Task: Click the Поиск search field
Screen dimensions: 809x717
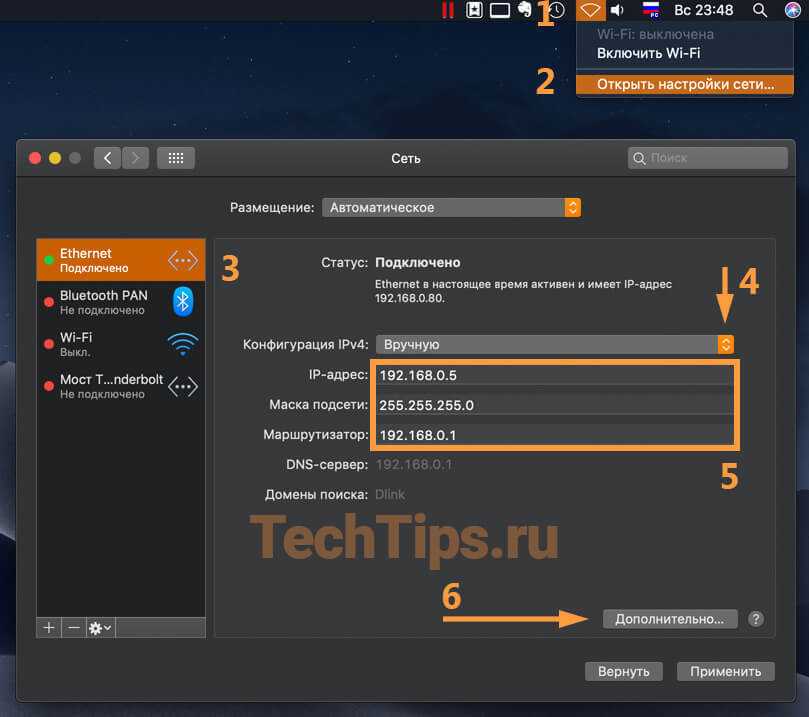Action: (x=708, y=158)
